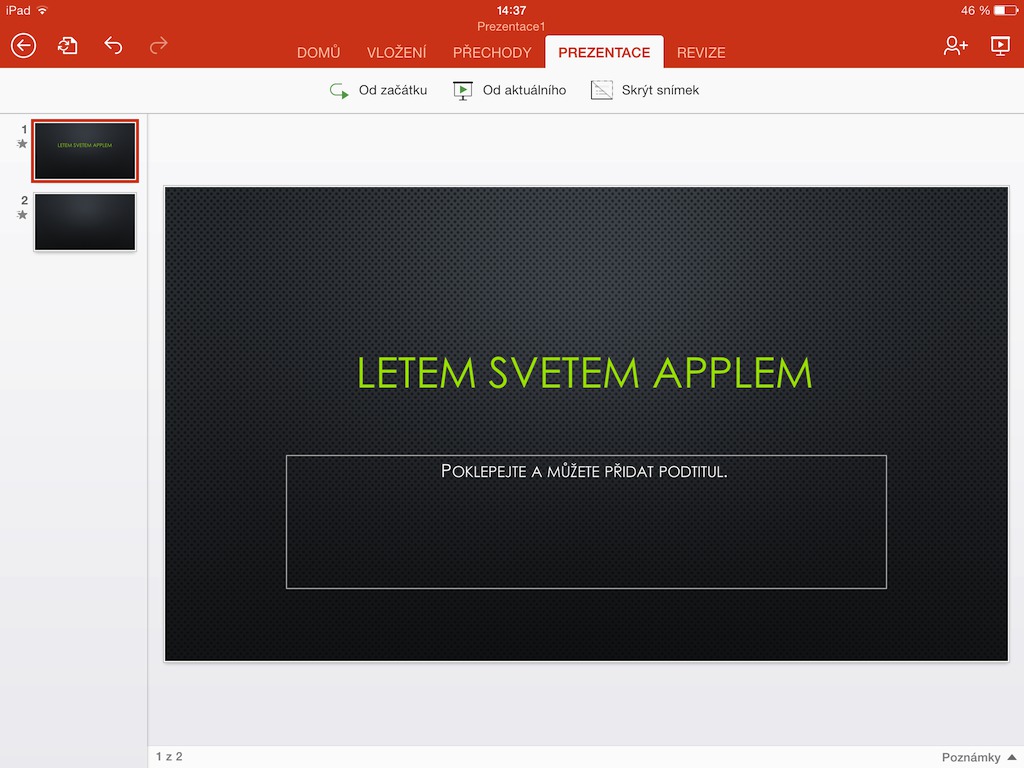This screenshot has height=768, width=1024.
Task: Select slide 2 thumbnail
Action: [x=85, y=221]
